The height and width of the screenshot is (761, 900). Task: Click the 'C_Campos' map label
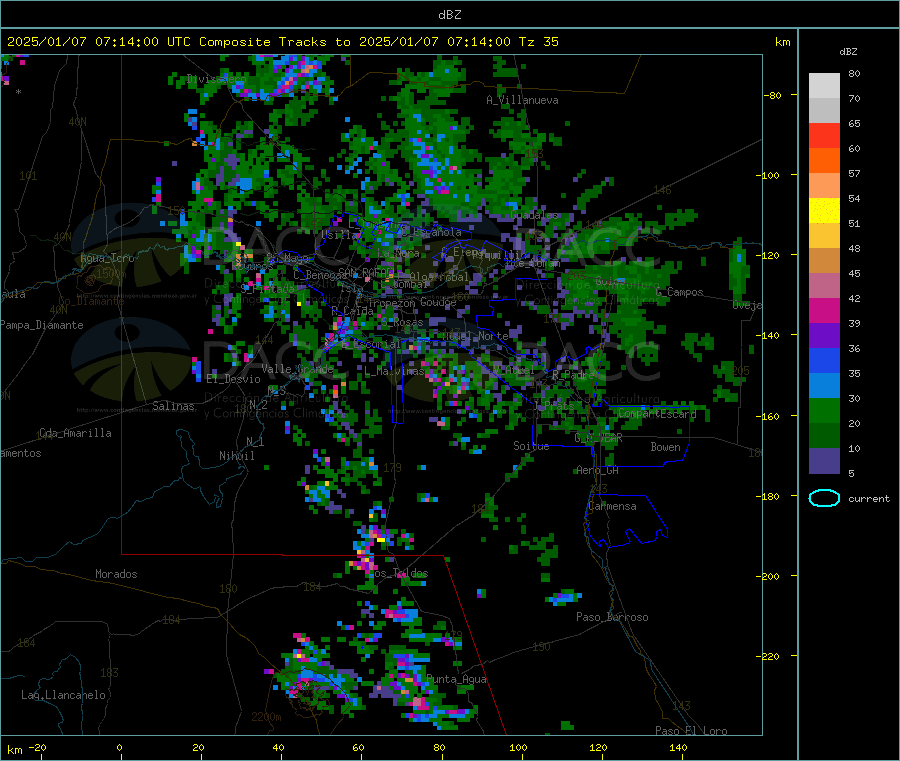(x=679, y=292)
